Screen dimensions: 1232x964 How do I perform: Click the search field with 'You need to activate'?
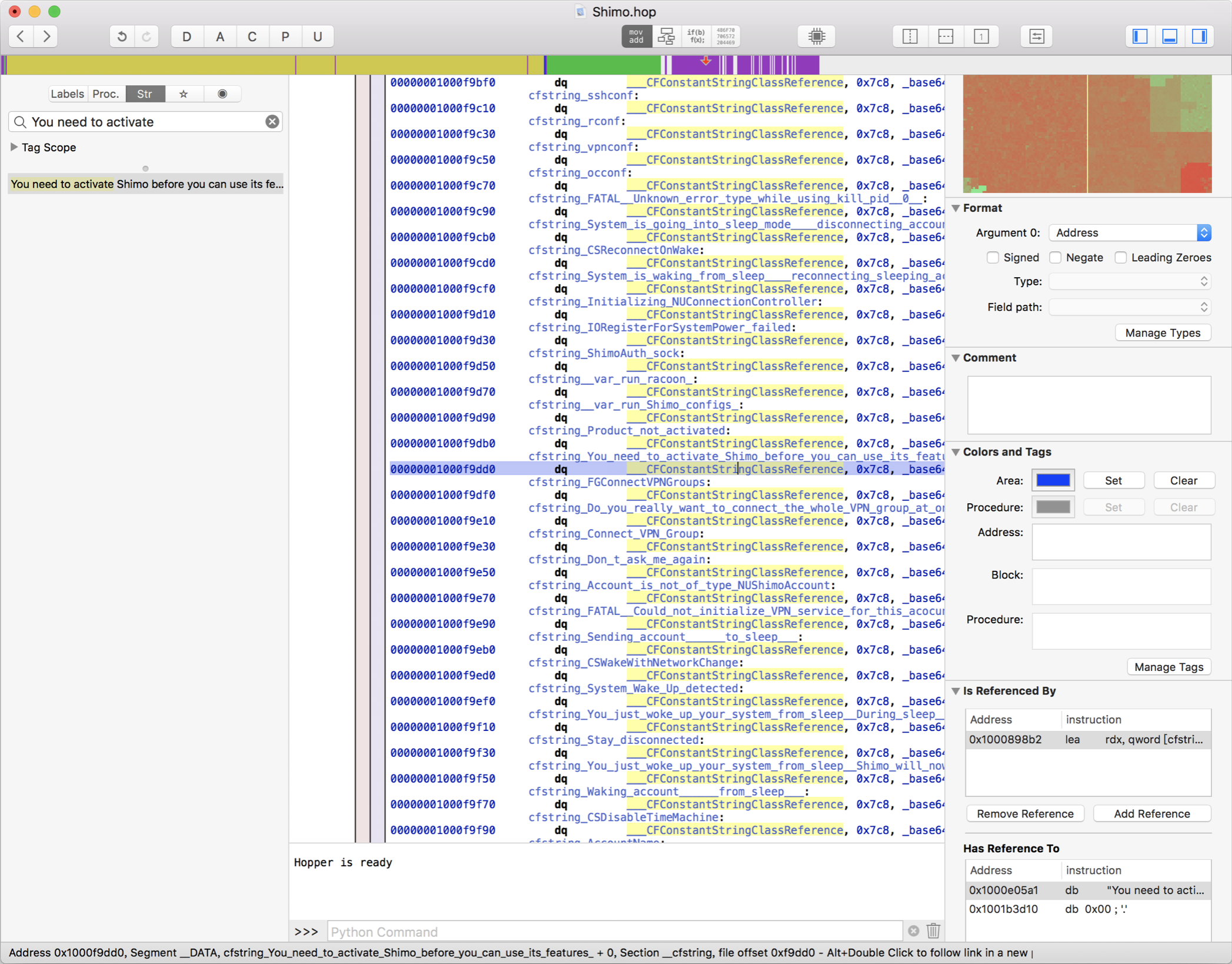(146, 122)
